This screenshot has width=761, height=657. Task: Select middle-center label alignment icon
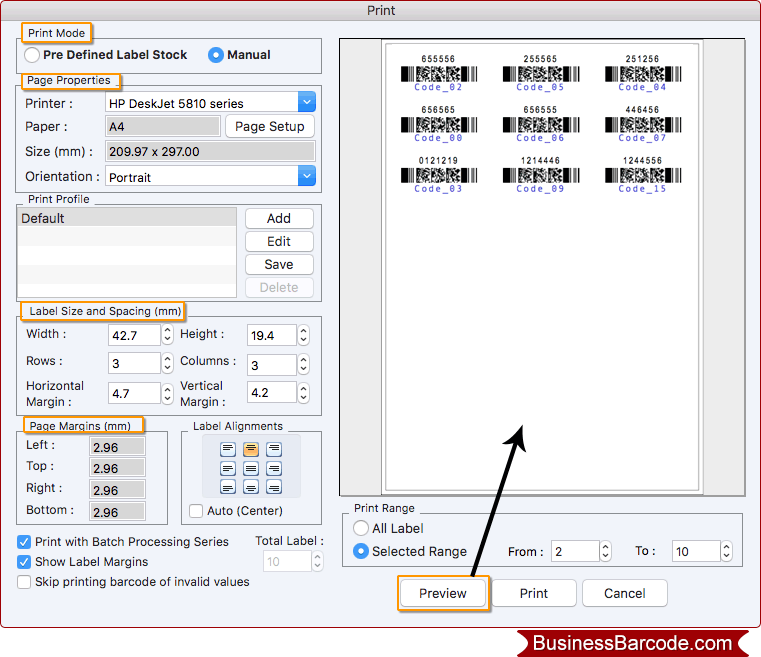point(251,468)
